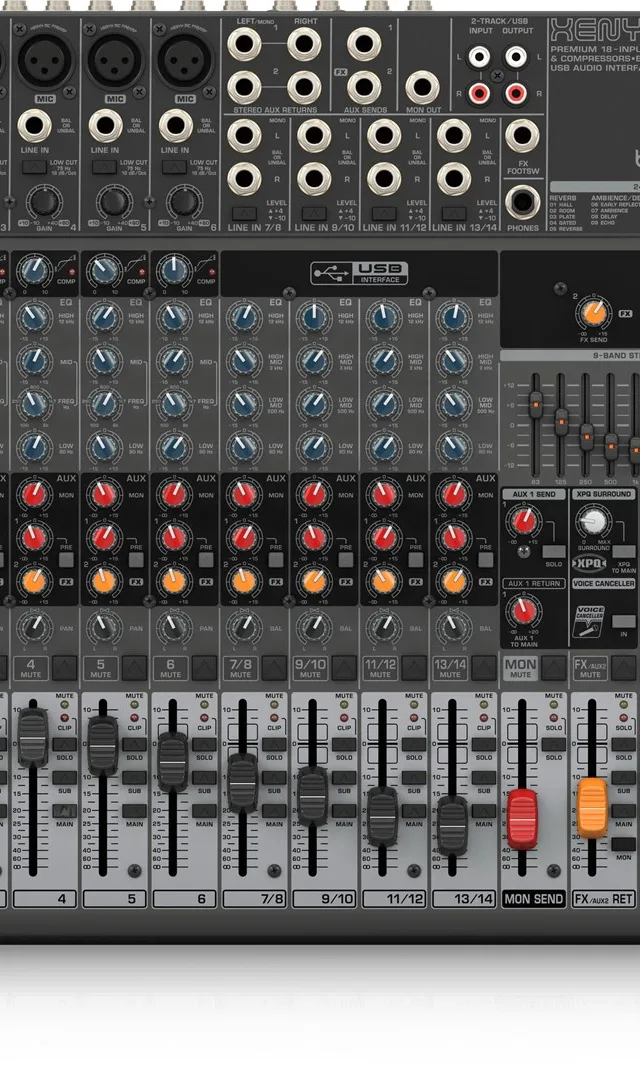Click the MON SEND label strip
The width and height of the screenshot is (640, 1080).
point(534,898)
